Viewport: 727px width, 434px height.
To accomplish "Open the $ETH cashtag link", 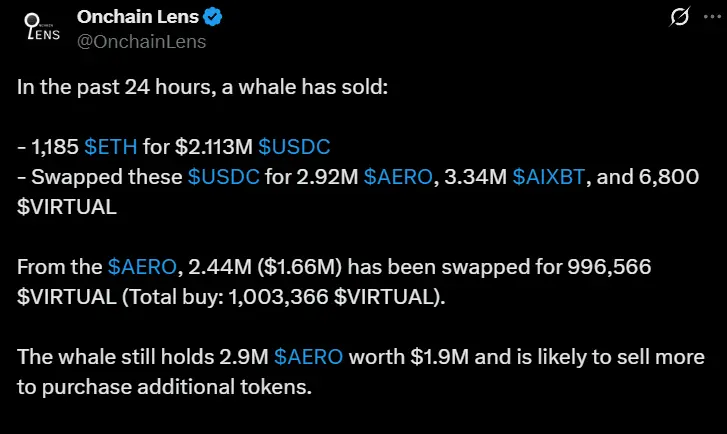I will (x=111, y=147).
